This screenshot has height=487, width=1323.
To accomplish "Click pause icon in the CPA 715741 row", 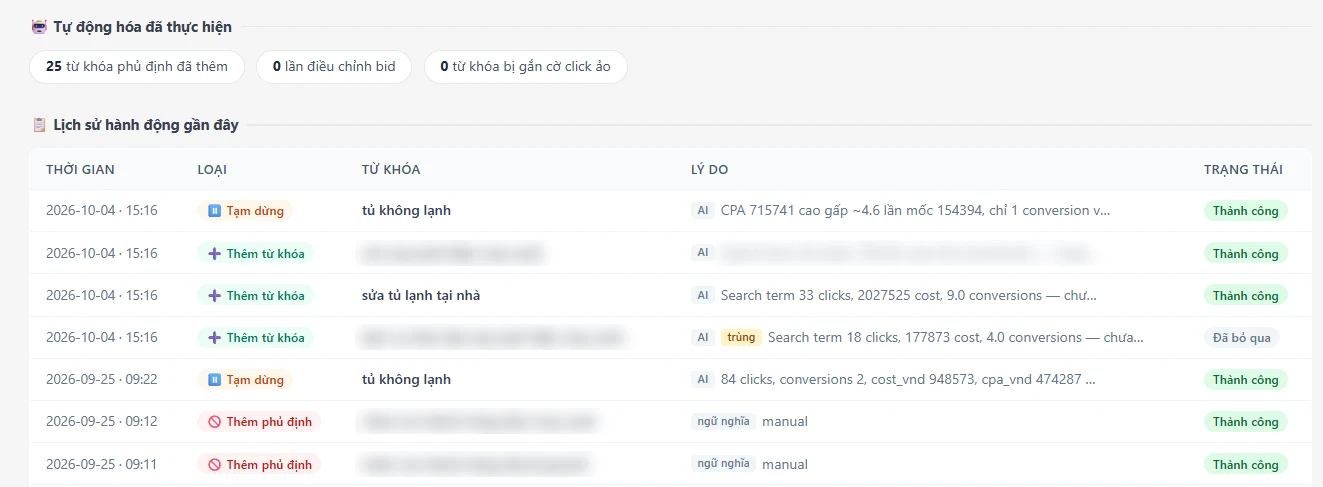I will pyautogui.click(x=214, y=211).
